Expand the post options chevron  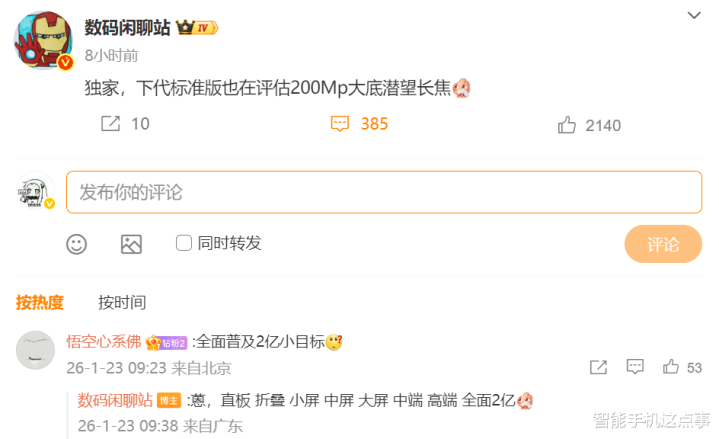(x=694, y=15)
